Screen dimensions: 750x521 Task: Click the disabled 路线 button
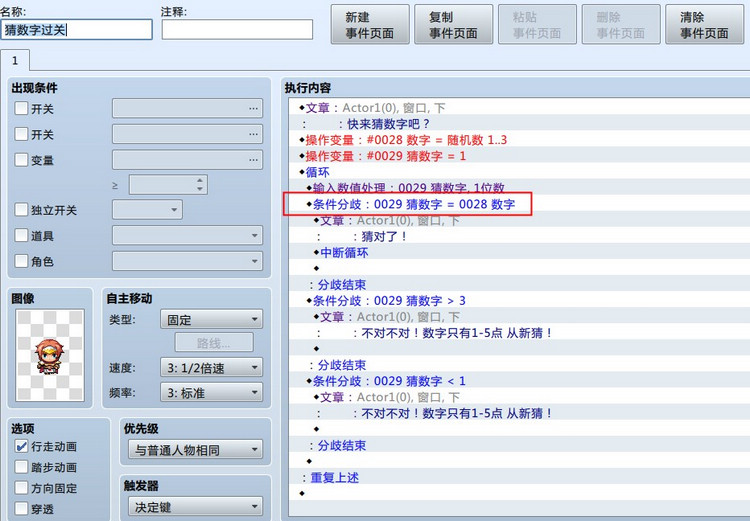[x=214, y=343]
